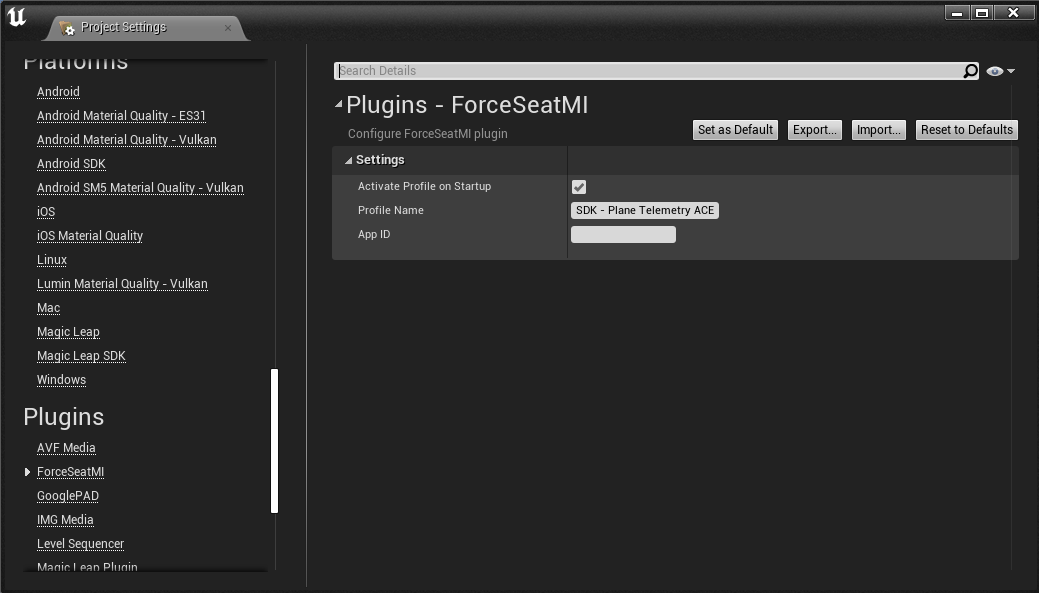Screen dimensions: 1039x593
Task: Open Android platform settings
Action: coord(58,92)
